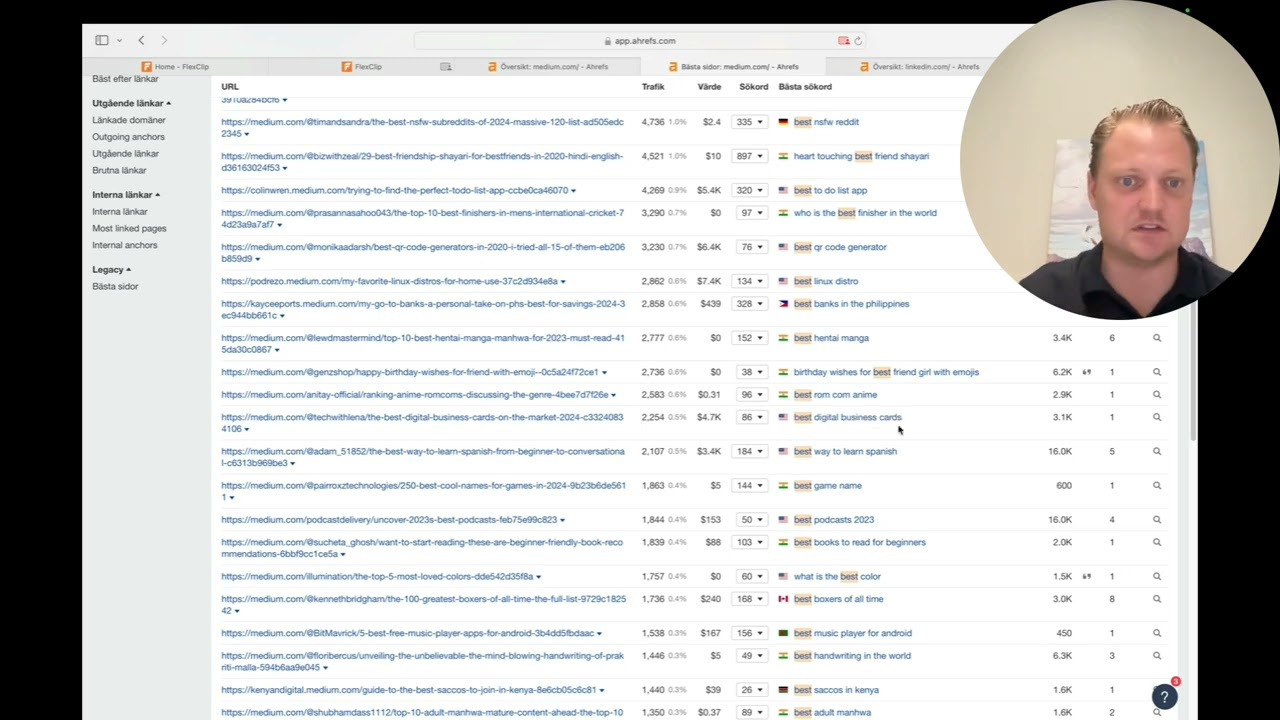
Task: Open the help question mark bubble
Action: click(1164, 696)
